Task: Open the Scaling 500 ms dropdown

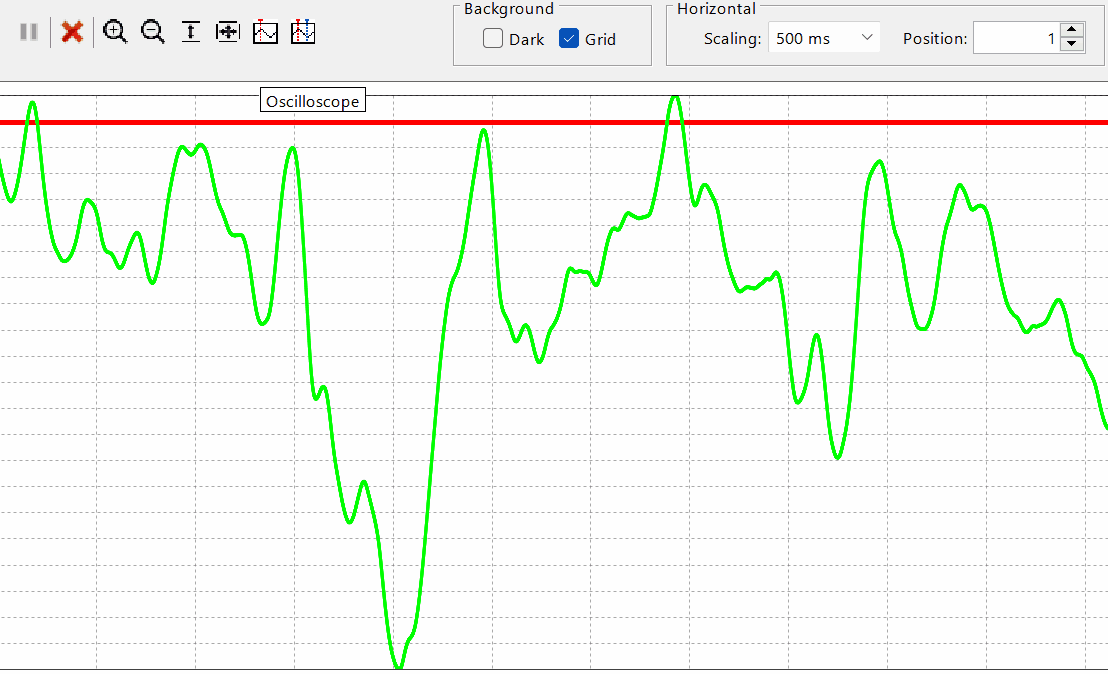Action: (824, 39)
